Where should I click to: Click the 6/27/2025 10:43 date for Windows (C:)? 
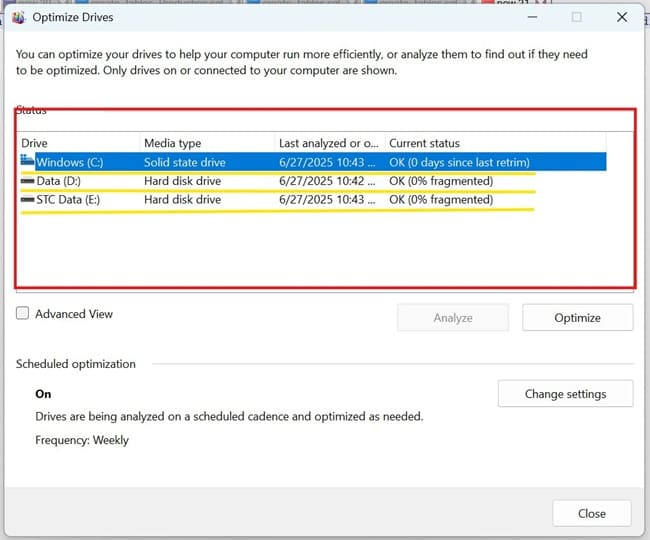coord(327,162)
